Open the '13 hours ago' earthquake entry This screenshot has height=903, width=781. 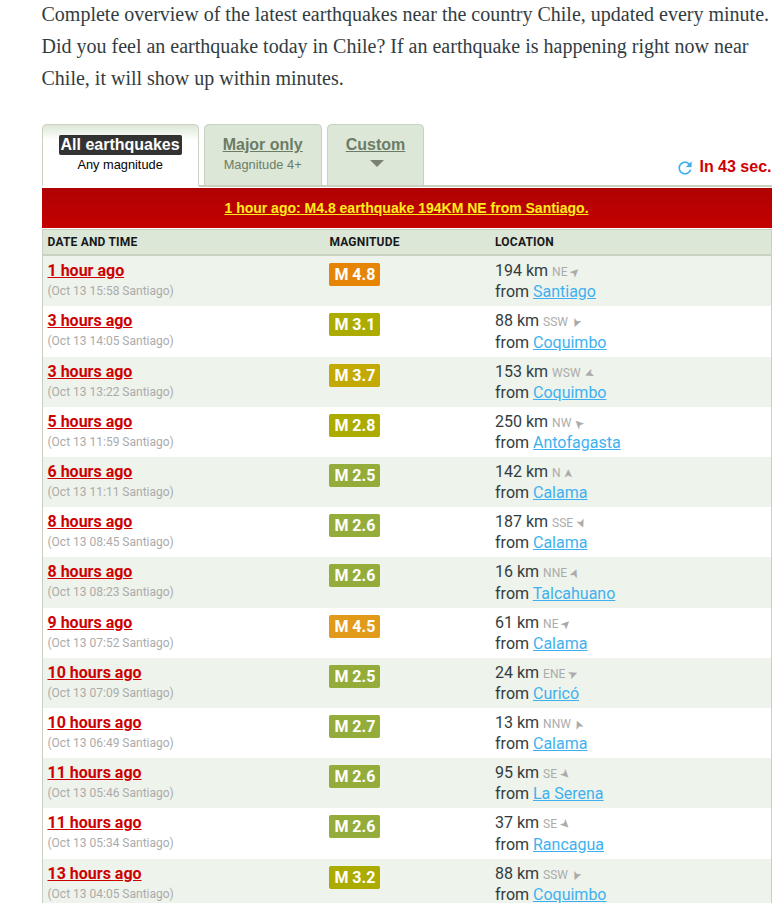click(x=94, y=874)
